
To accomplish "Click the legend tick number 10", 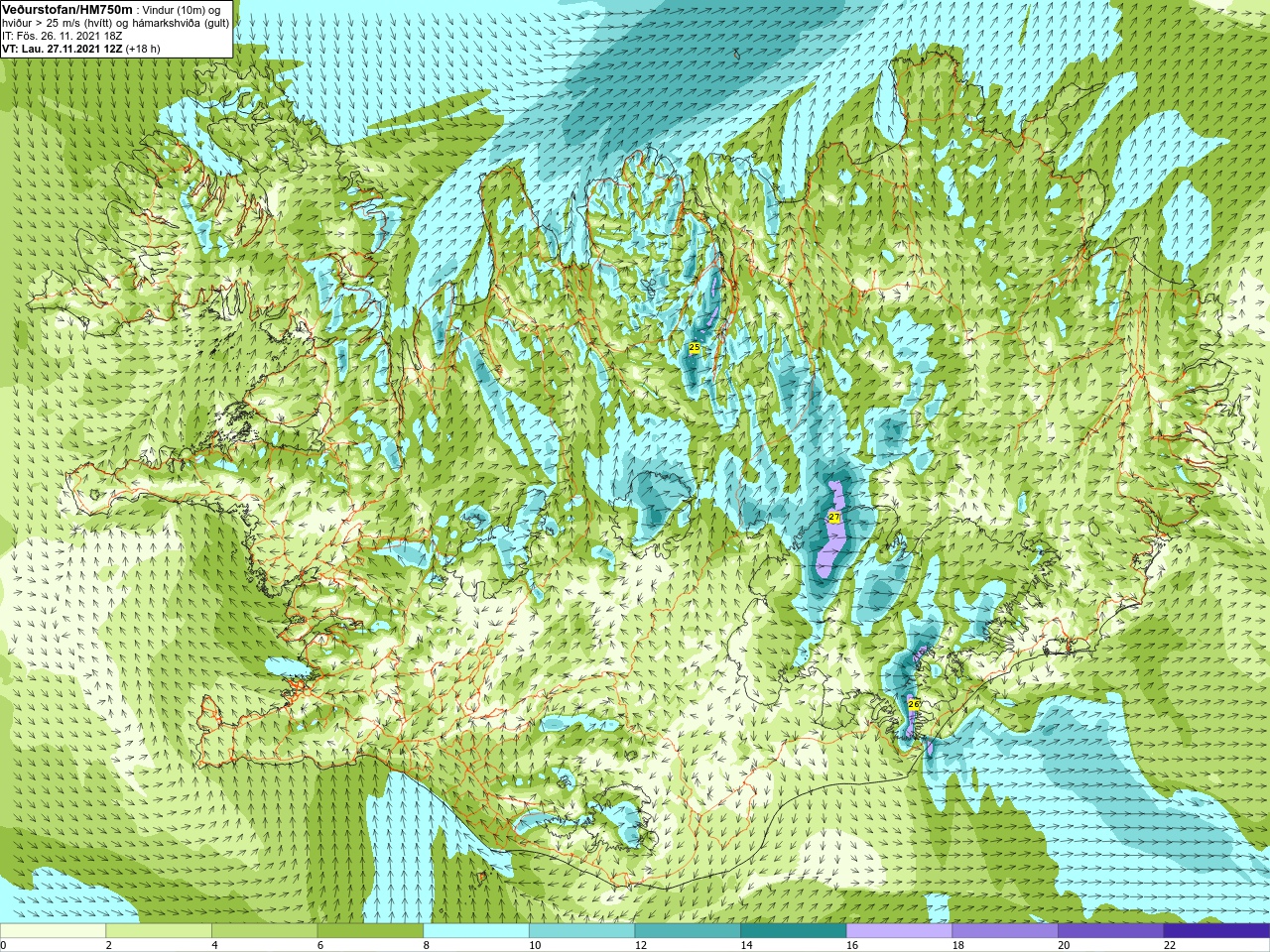I will [x=535, y=945].
